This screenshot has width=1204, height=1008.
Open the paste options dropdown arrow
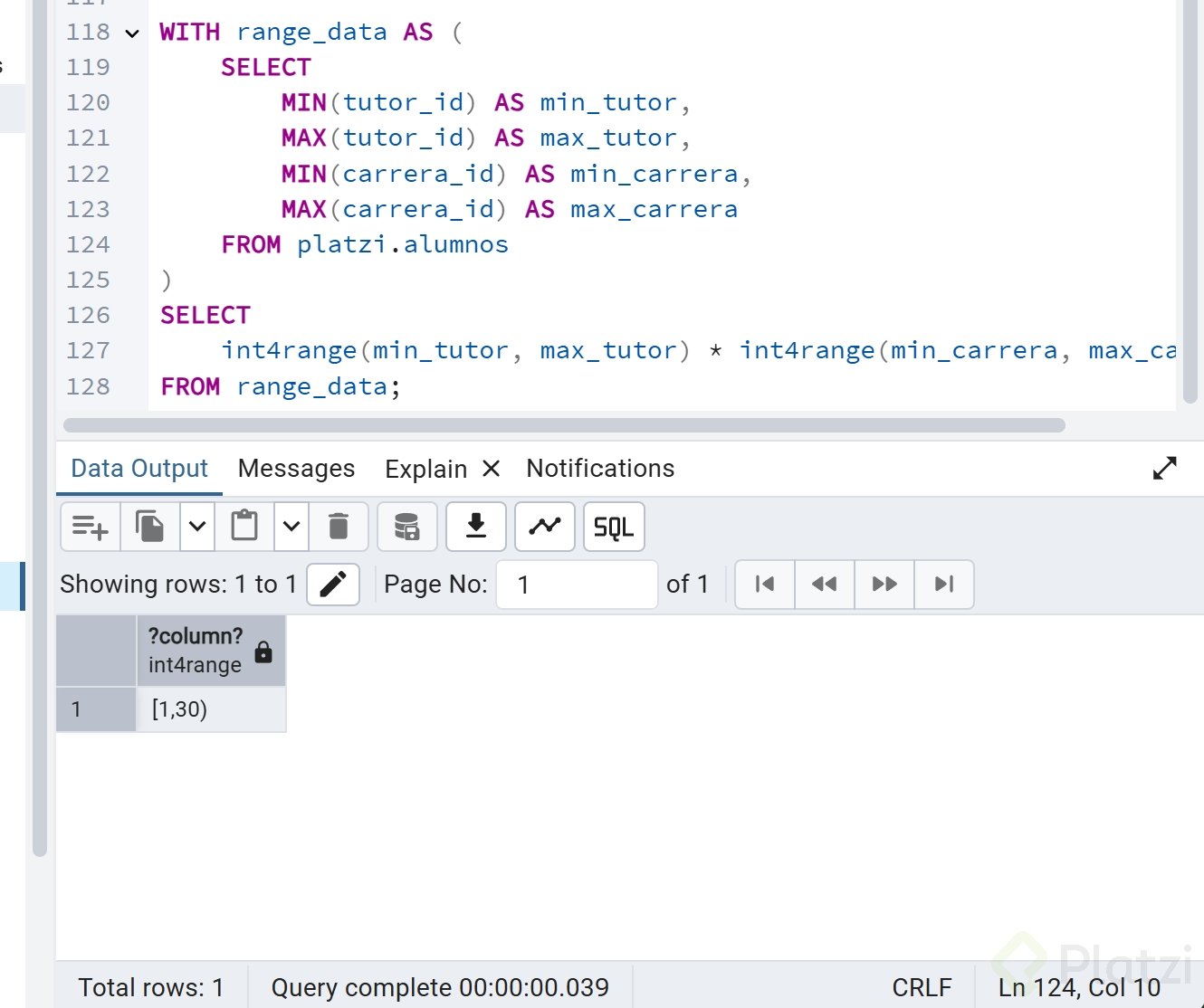[291, 527]
